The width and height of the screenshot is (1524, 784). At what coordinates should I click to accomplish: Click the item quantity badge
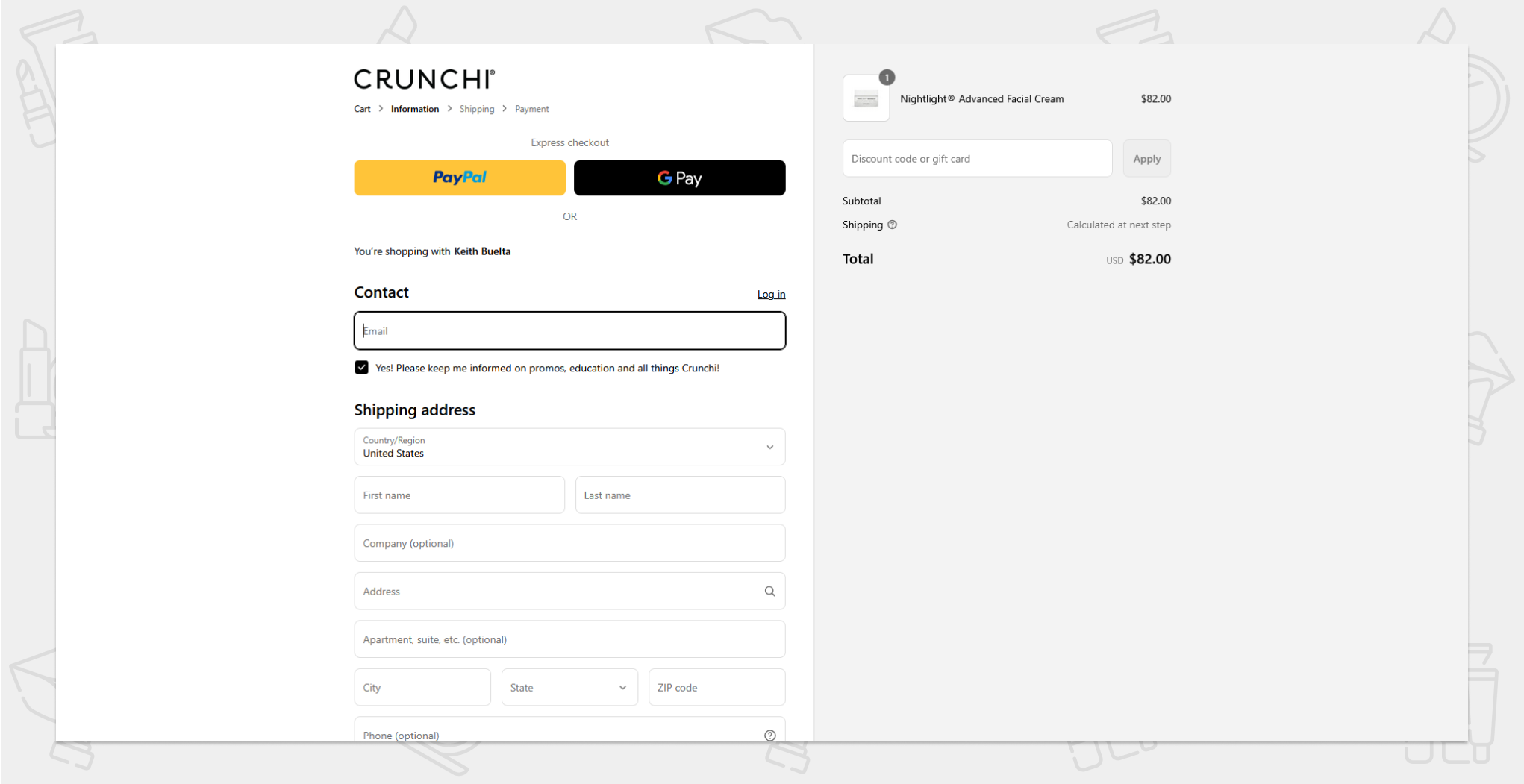(886, 77)
